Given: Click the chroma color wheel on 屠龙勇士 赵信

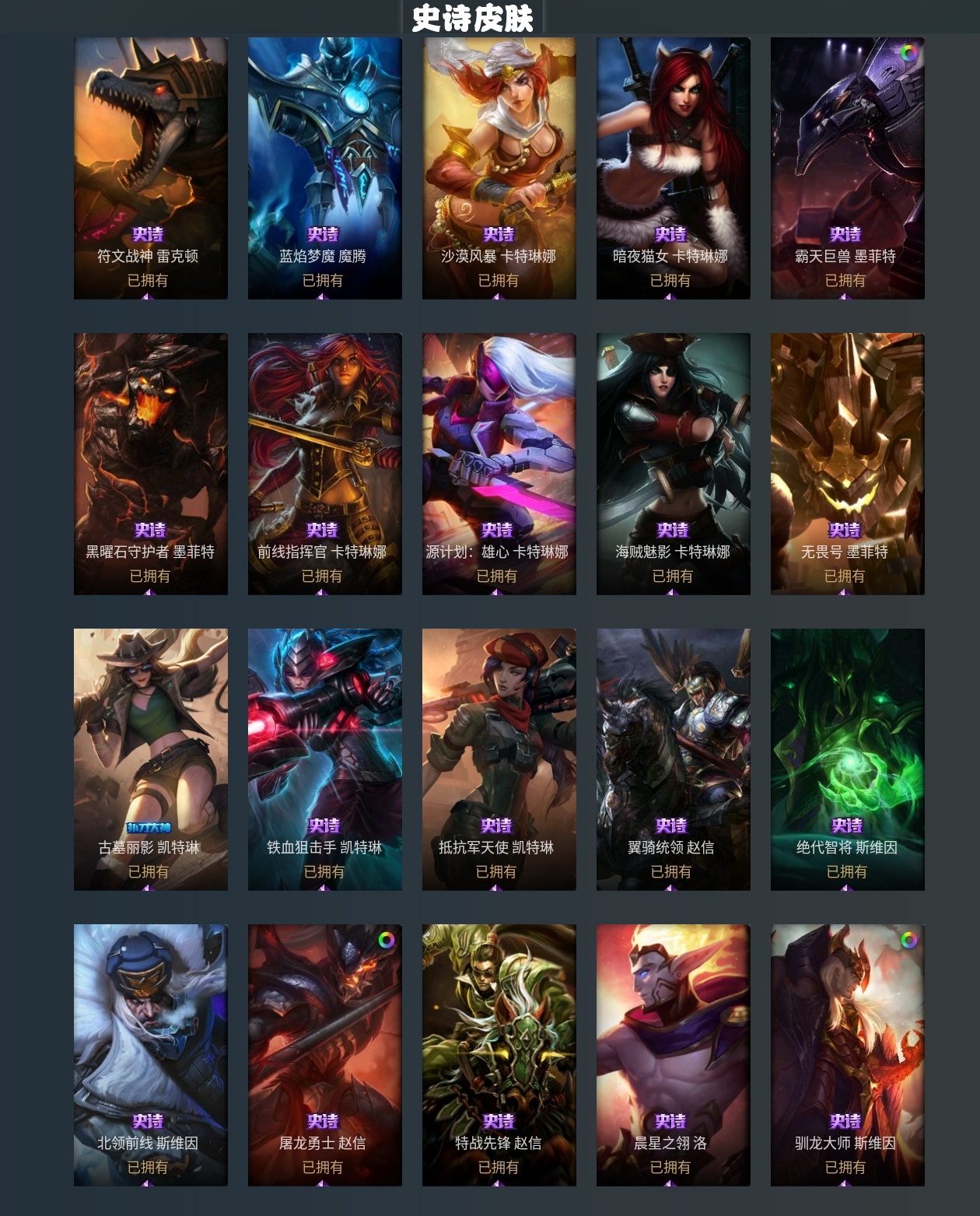Looking at the screenshot, I should click(x=386, y=940).
